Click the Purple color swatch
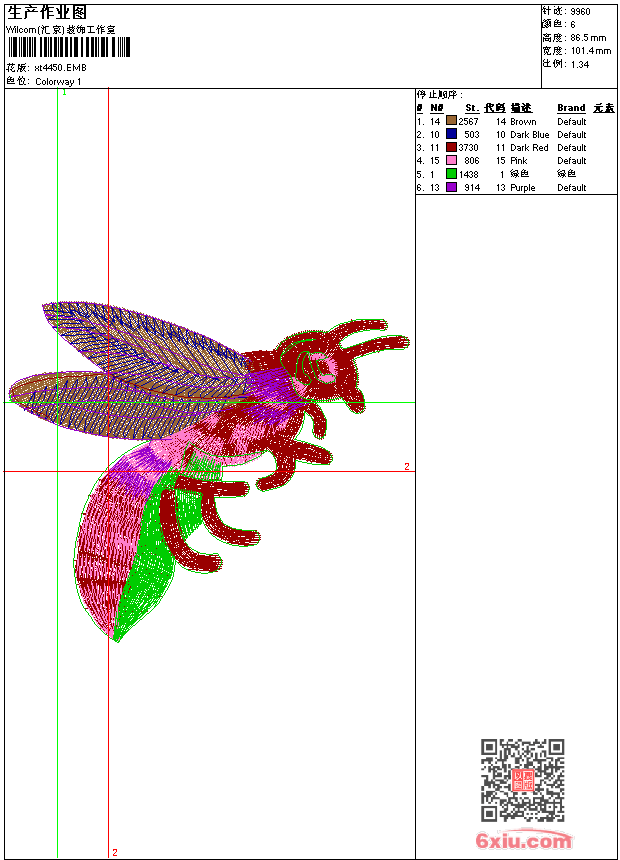Screen dimensions: 620x860 pyautogui.click(x=452, y=187)
